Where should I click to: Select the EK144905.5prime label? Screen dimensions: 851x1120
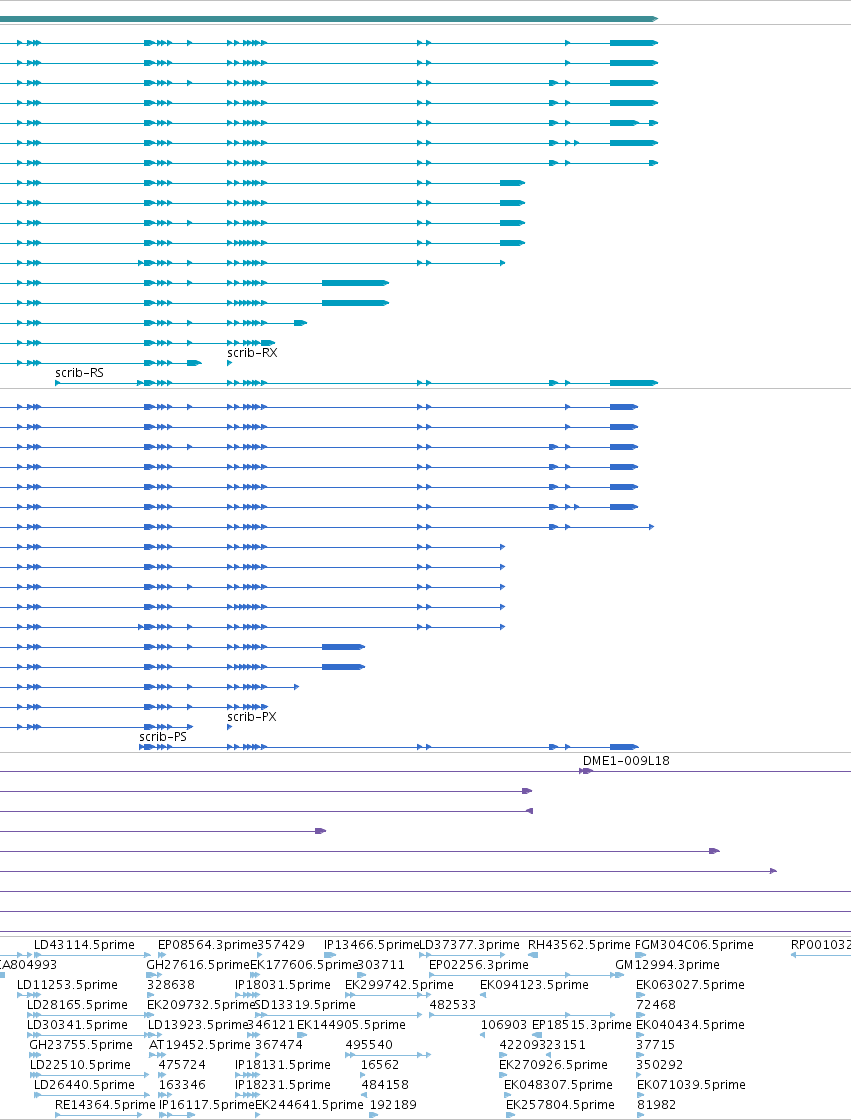pyautogui.click(x=352, y=1025)
